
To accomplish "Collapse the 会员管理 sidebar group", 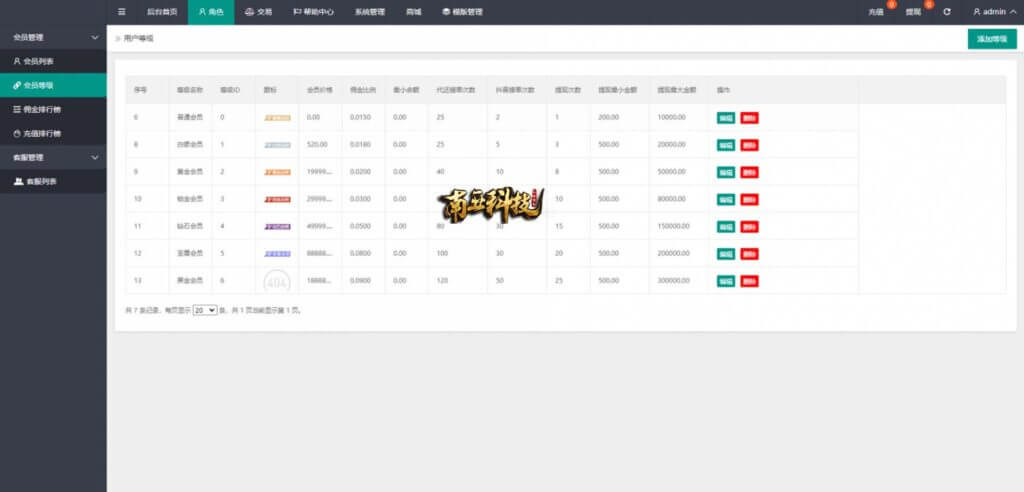I will point(53,37).
